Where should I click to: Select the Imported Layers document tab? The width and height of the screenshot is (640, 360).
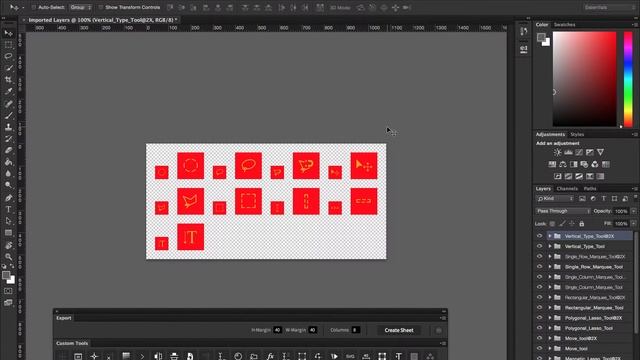tap(102, 20)
